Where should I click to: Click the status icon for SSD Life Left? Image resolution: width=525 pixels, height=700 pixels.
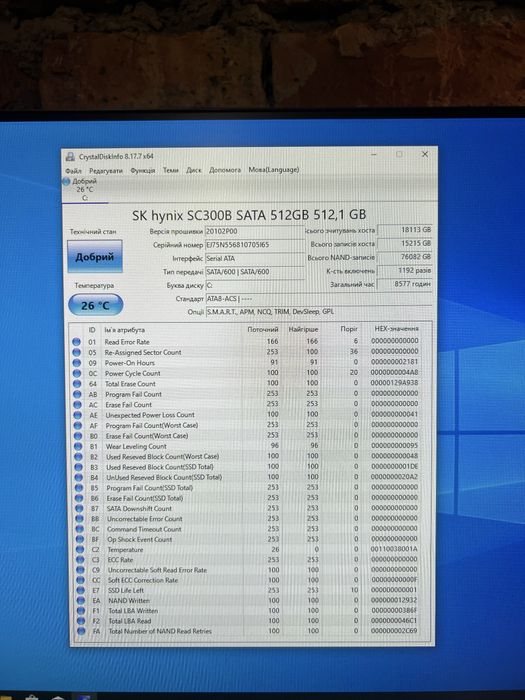[81, 590]
